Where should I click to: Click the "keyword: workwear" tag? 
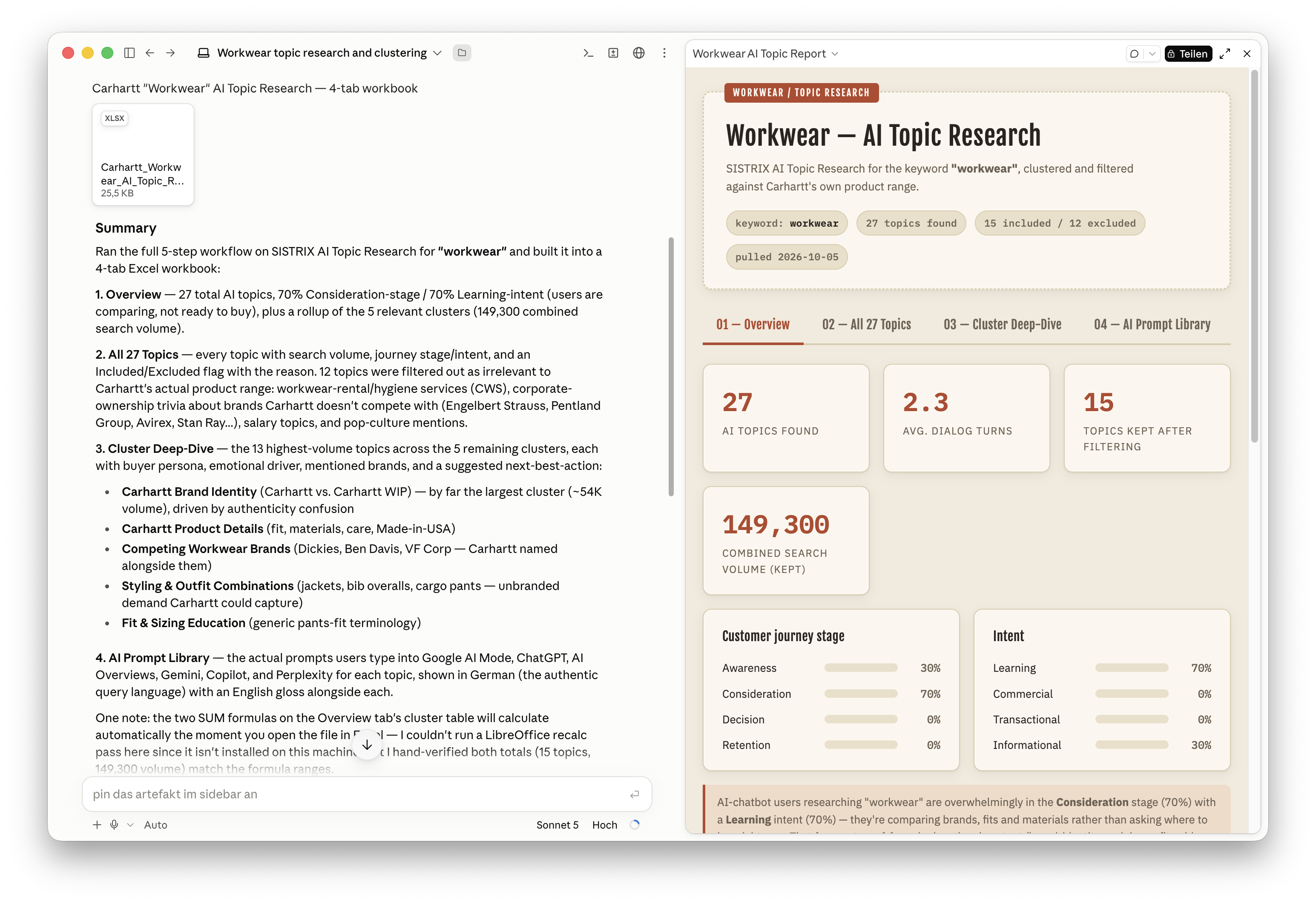click(x=787, y=223)
